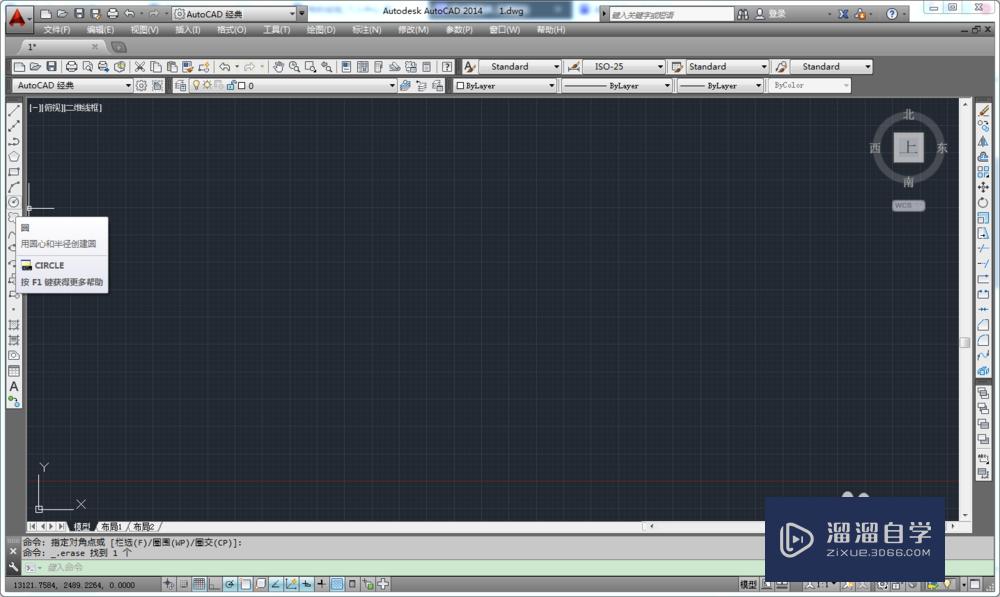This screenshot has width=1000, height=597.
Task: Click the WCS button under ViewCube
Action: (x=908, y=205)
